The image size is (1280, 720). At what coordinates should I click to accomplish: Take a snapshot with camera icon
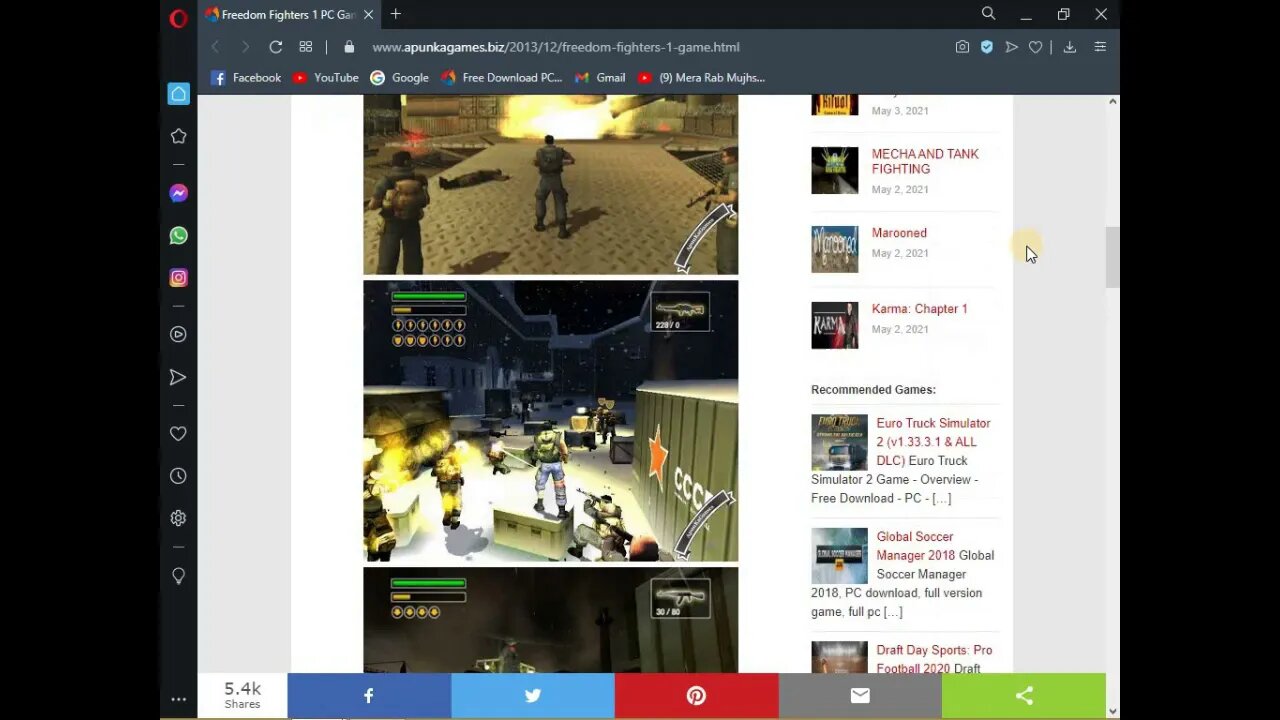coord(962,47)
